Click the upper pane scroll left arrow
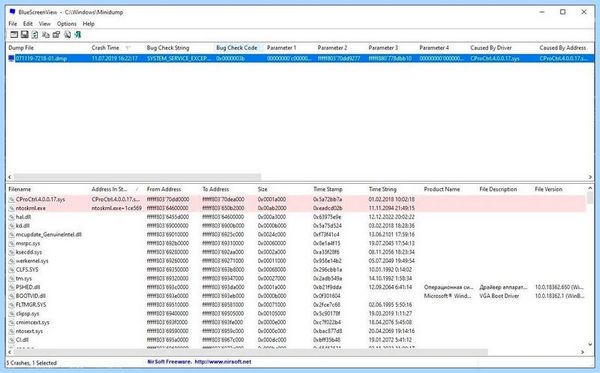The image size is (600, 373). 10,177
